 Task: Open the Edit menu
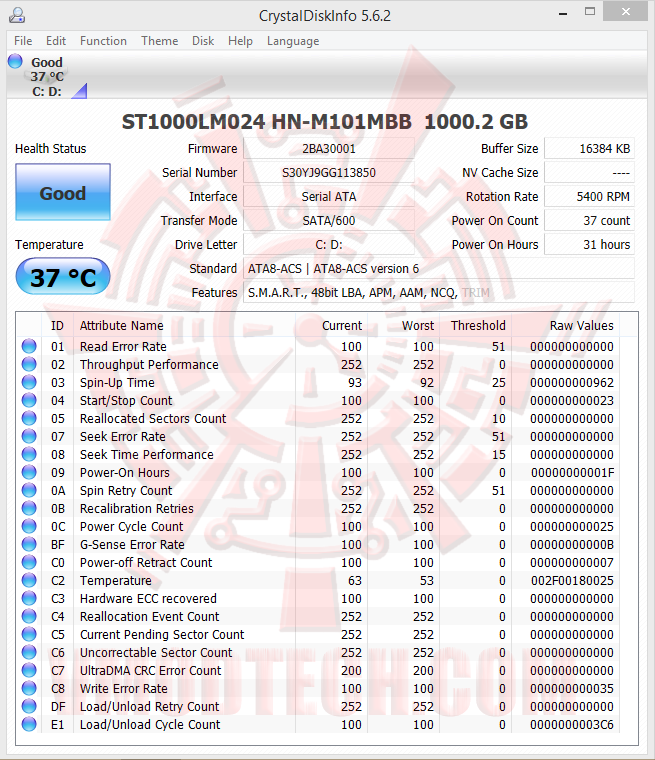[56, 41]
